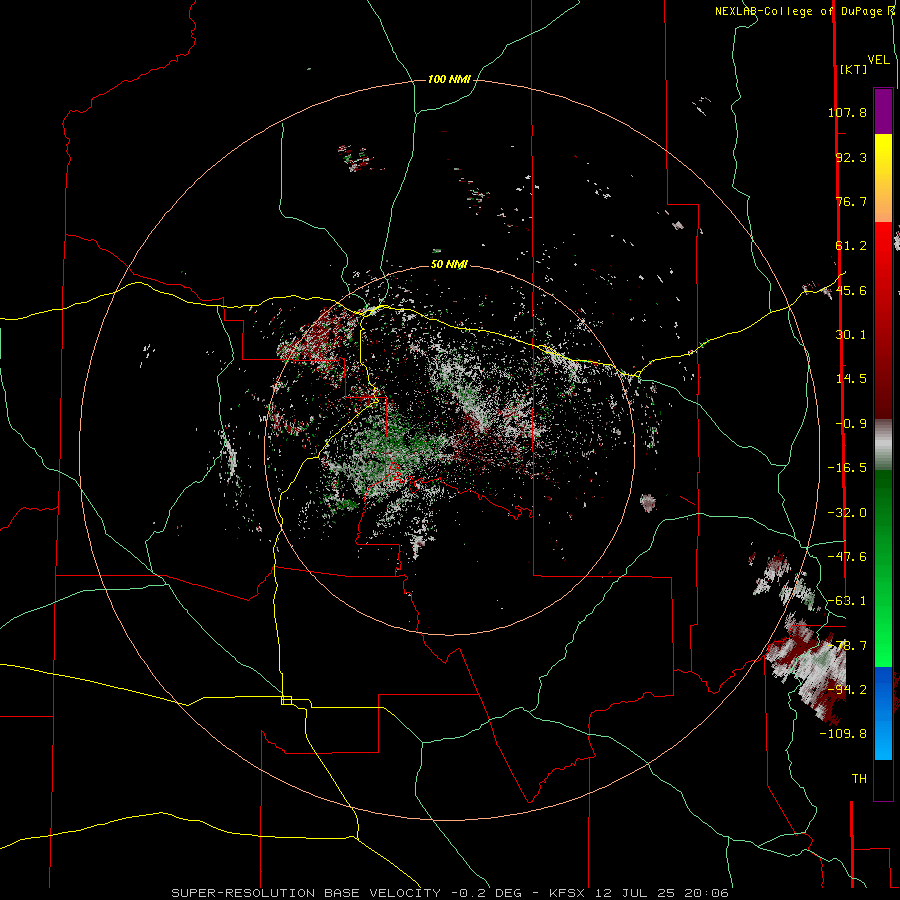Click the "100 NMI" range ring label

click(449, 79)
